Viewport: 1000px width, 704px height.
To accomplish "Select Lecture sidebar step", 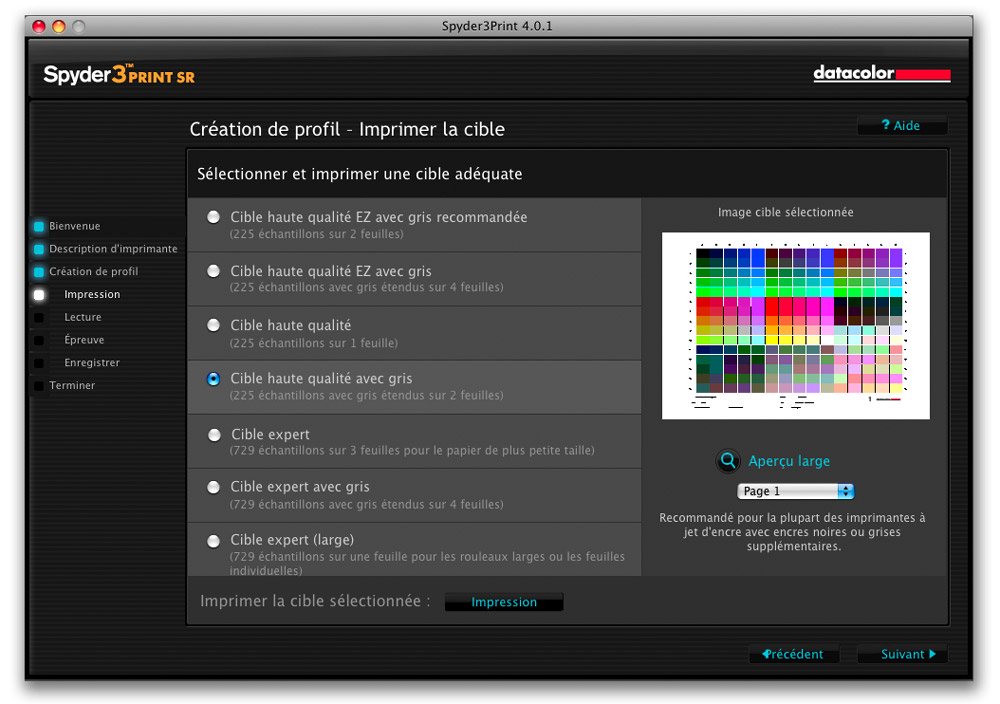I will (83, 317).
